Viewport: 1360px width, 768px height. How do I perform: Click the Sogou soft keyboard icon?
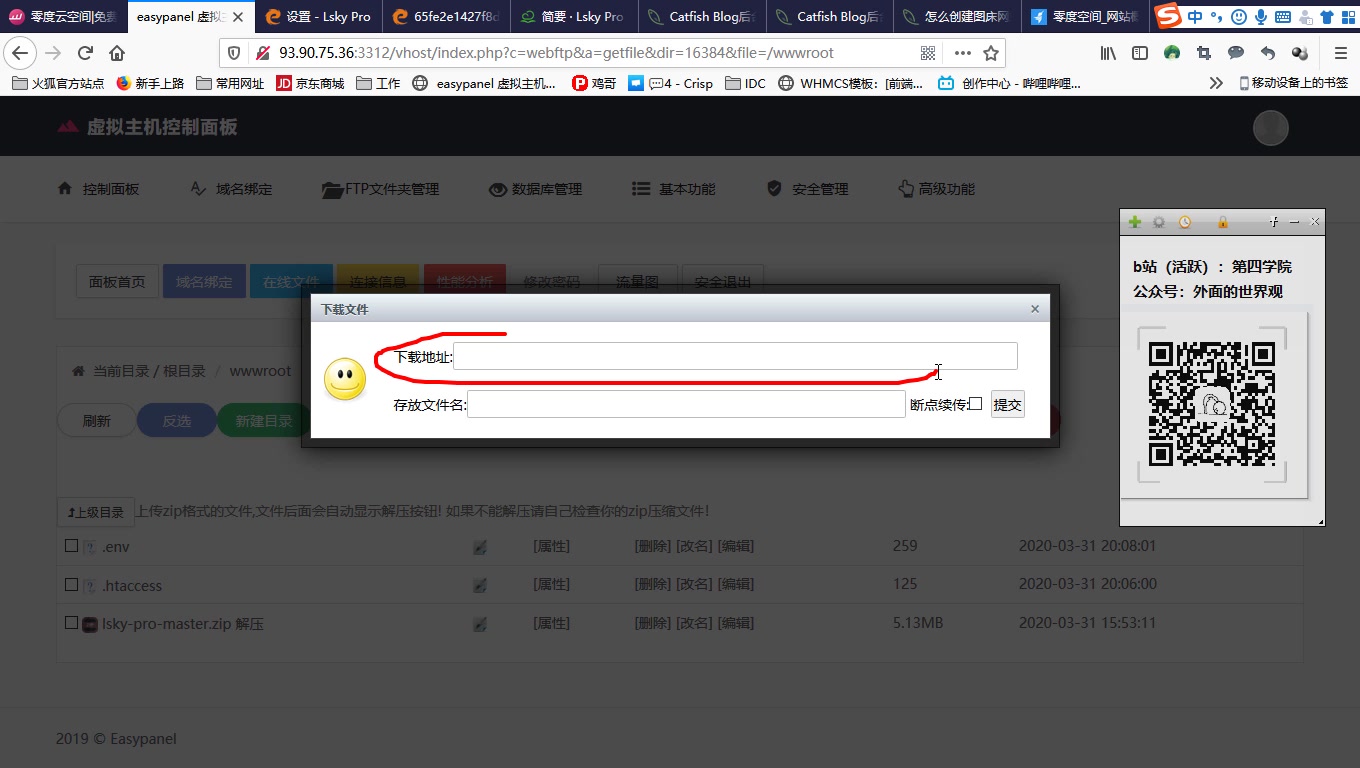coord(1283,16)
